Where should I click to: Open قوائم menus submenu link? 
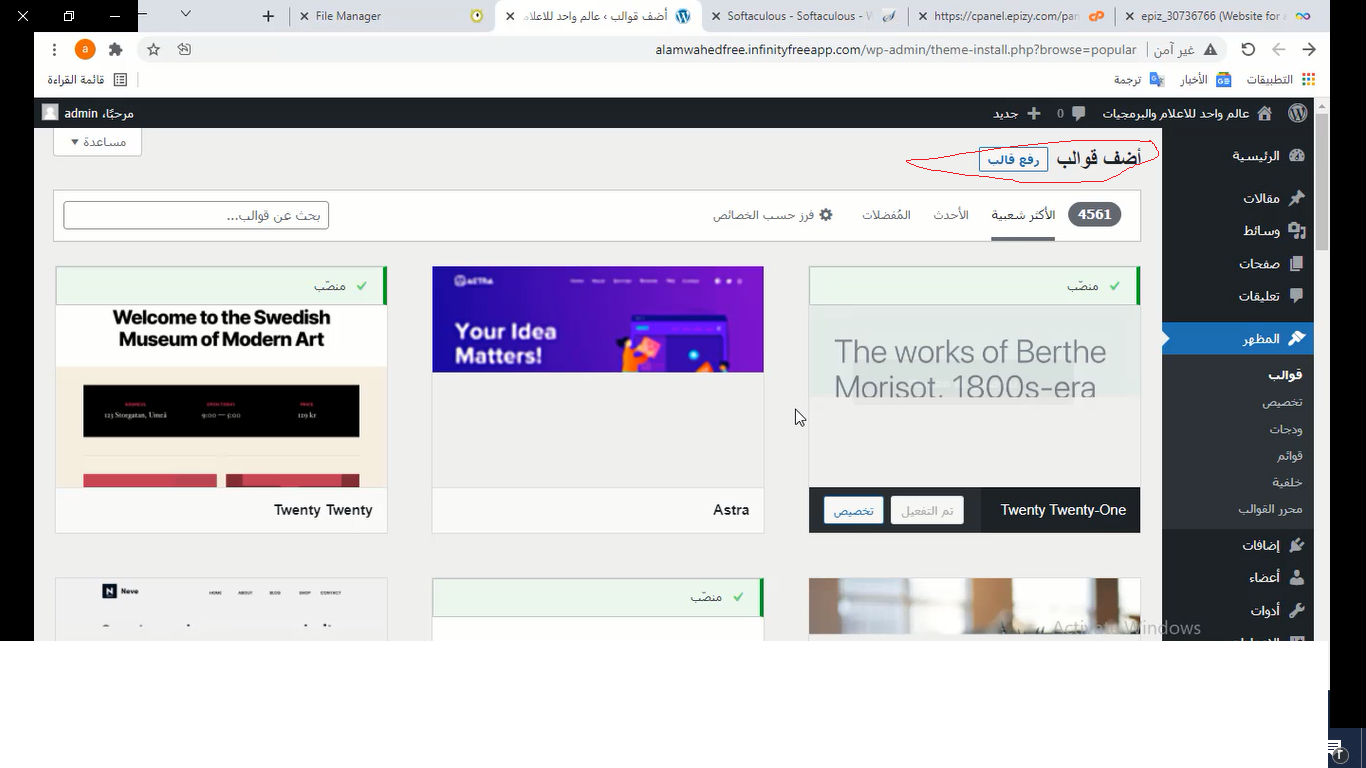[1290, 456]
